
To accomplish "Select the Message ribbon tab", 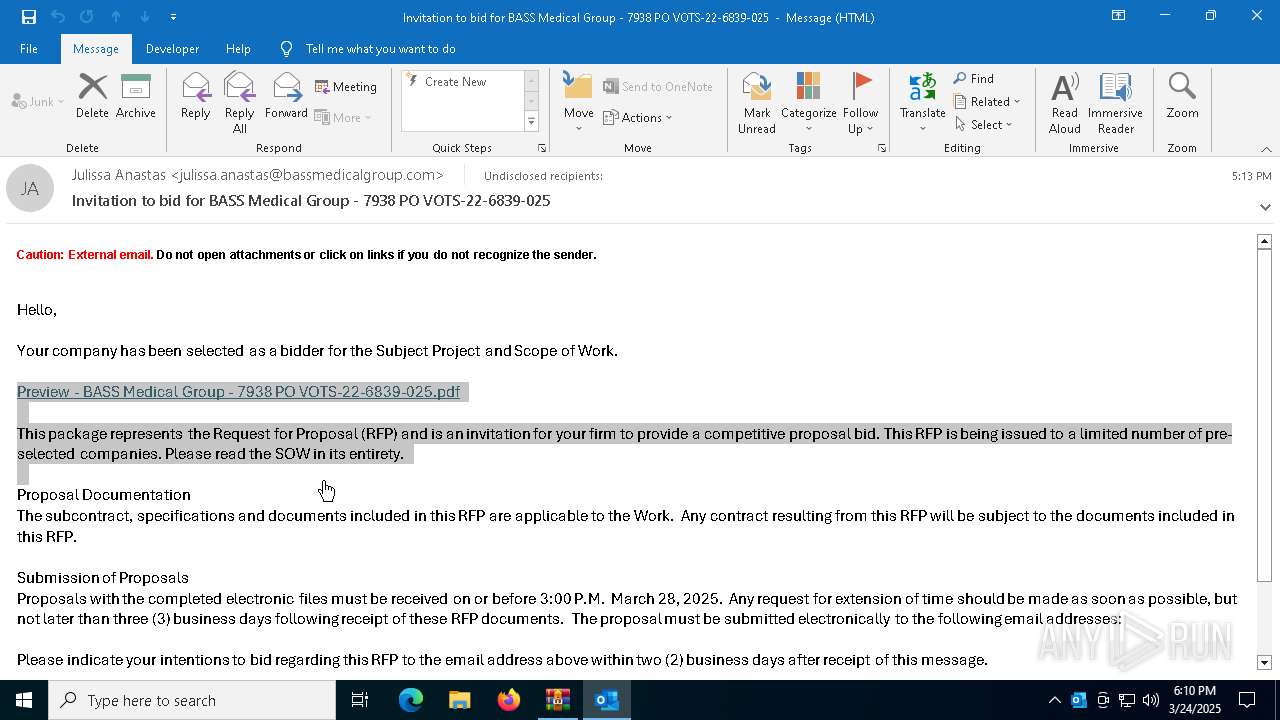I will pos(96,49).
